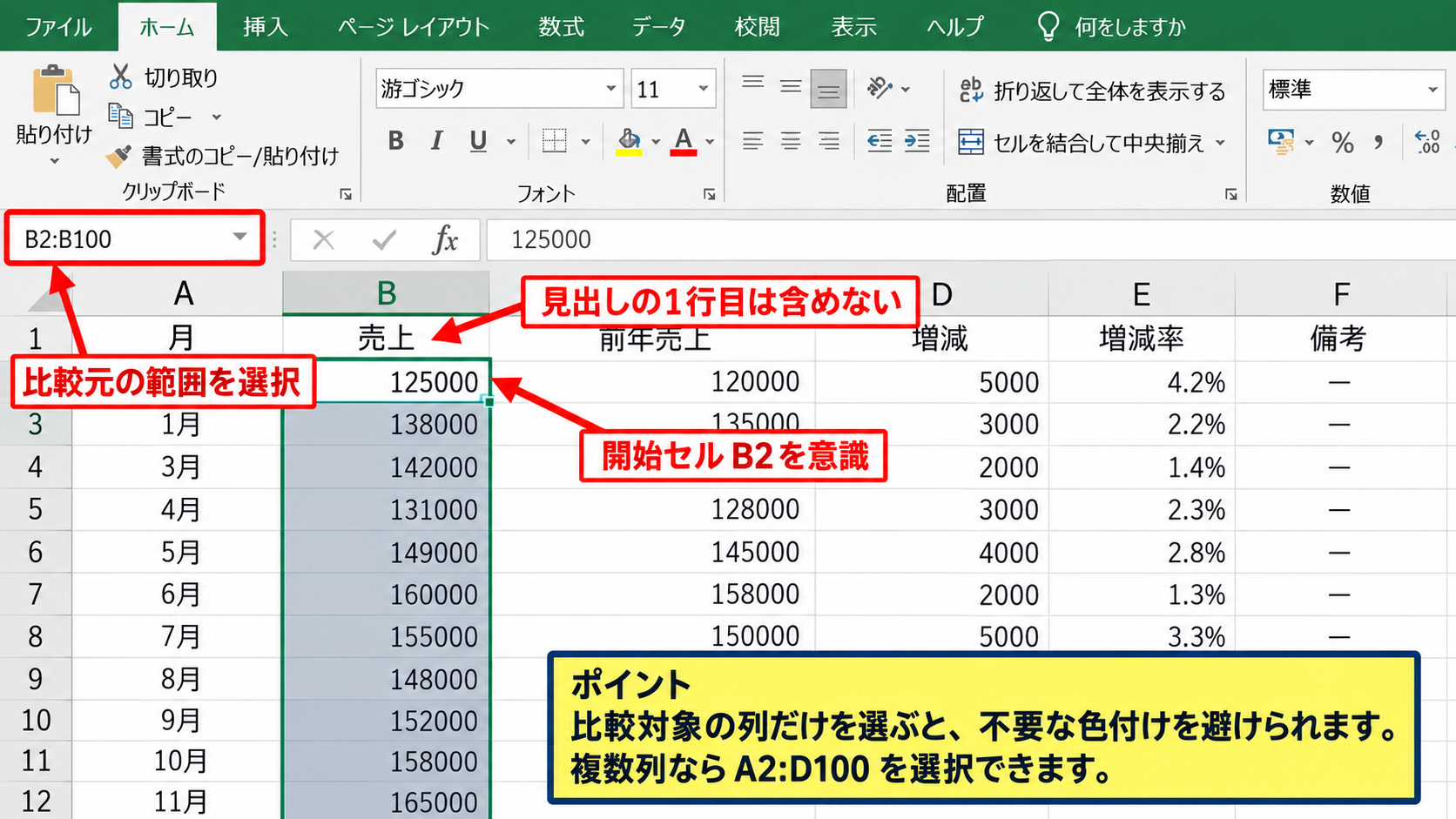Click the 切り取り cut label
The width and height of the screenshot is (1456, 819).
(180, 77)
